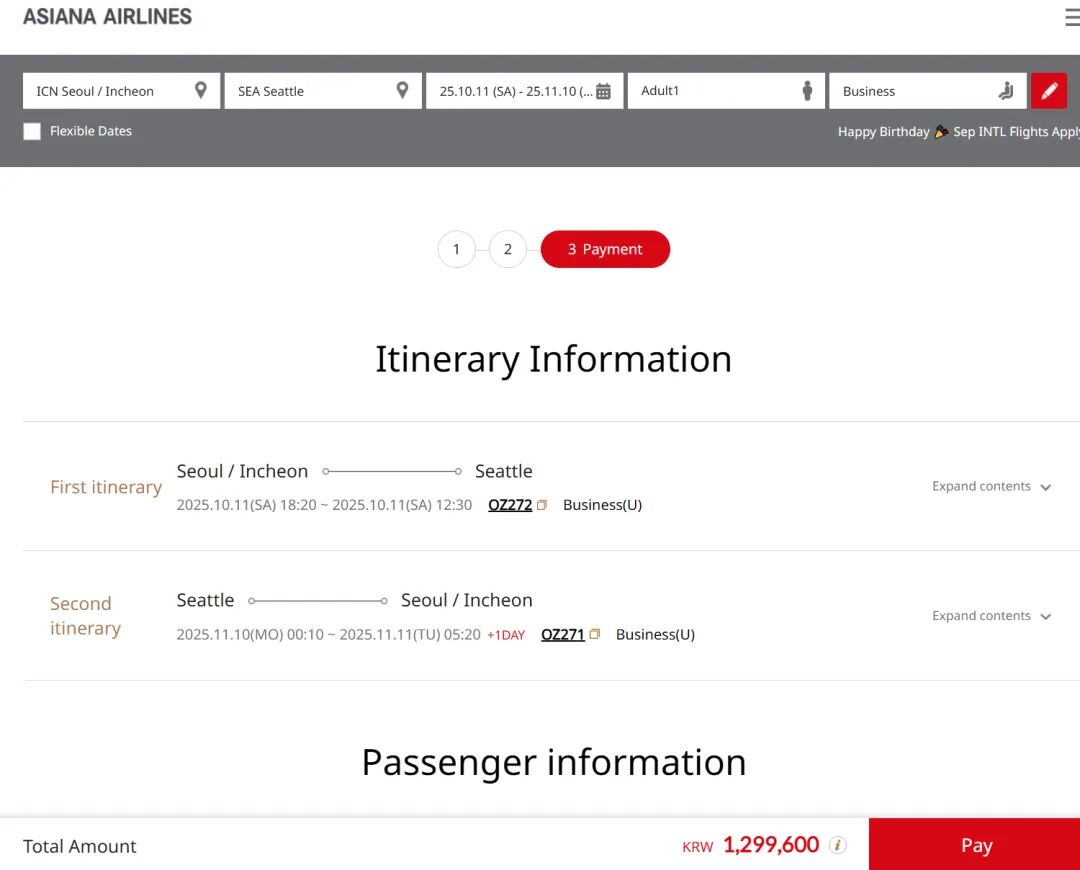This screenshot has width=1080, height=870.
Task: Click the red pencil edit search icon
Action: (x=1048, y=91)
